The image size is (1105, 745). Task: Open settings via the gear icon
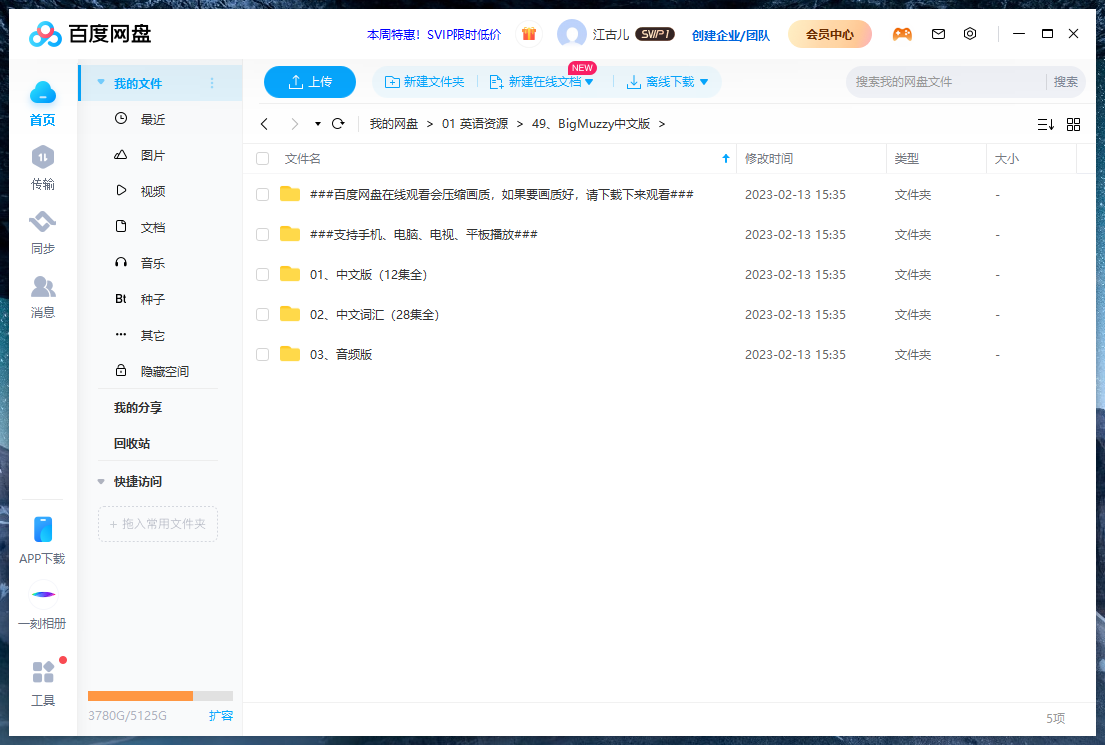(970, 33)
